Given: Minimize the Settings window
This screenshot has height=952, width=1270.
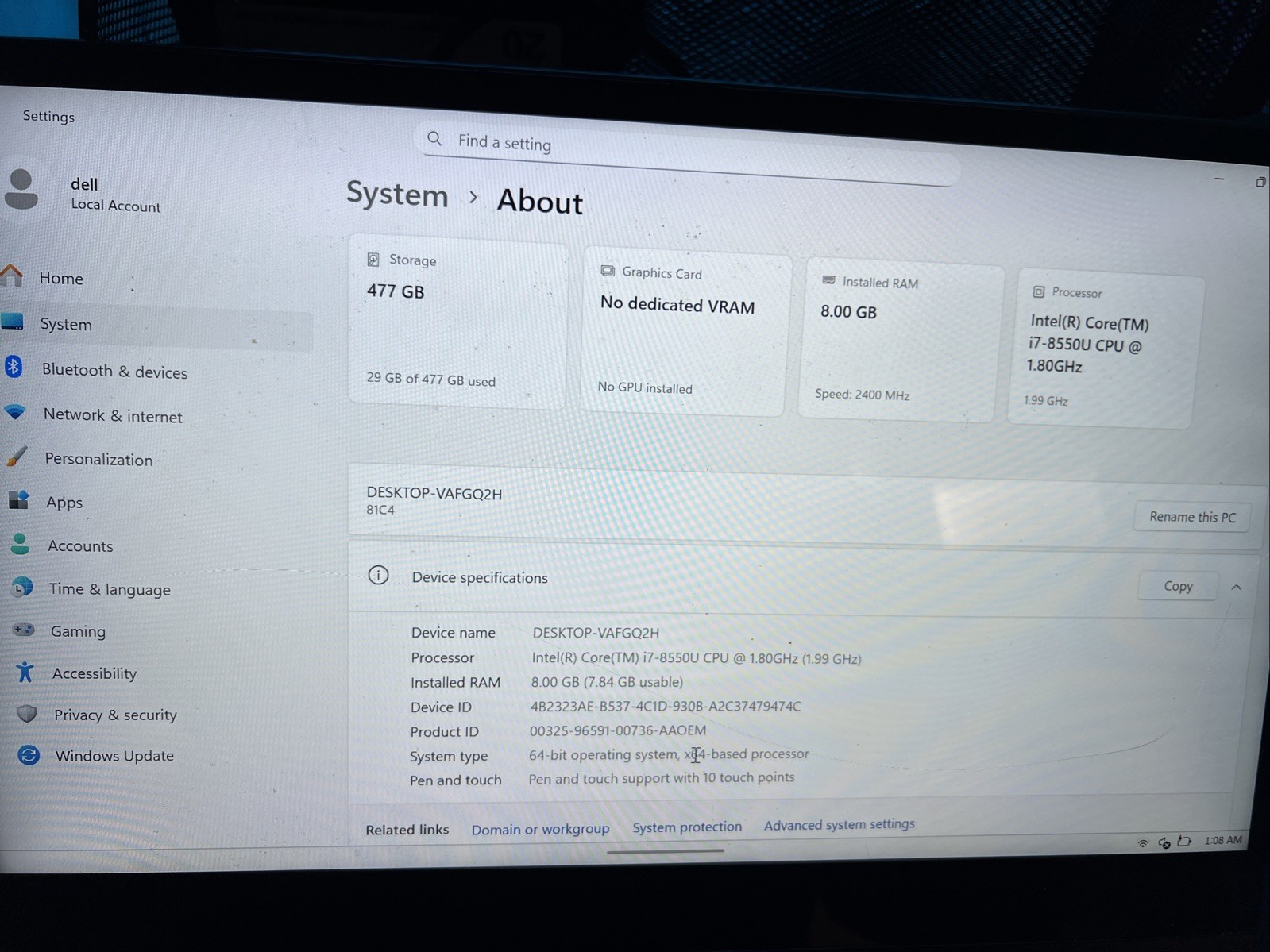Looking at the screenshot, I should [x=1219, y=179].
